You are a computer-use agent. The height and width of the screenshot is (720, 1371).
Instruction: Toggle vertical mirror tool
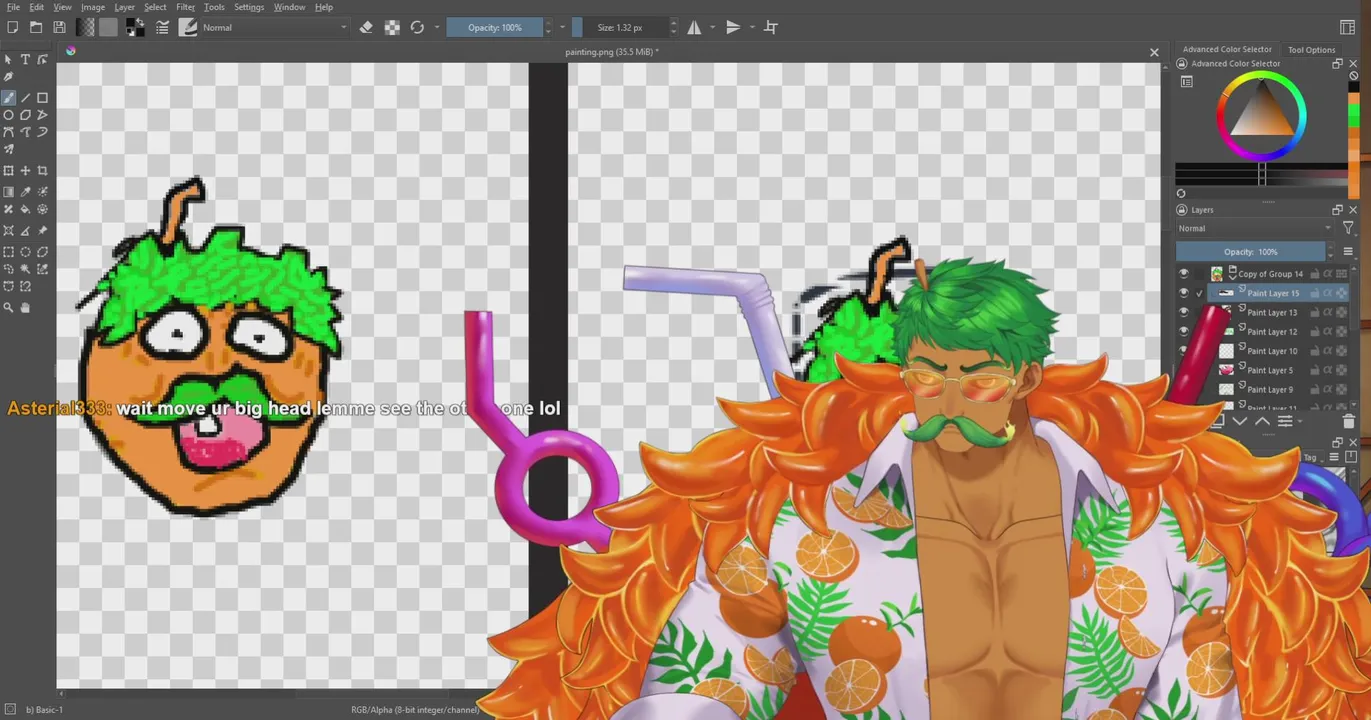coord(733,28)
